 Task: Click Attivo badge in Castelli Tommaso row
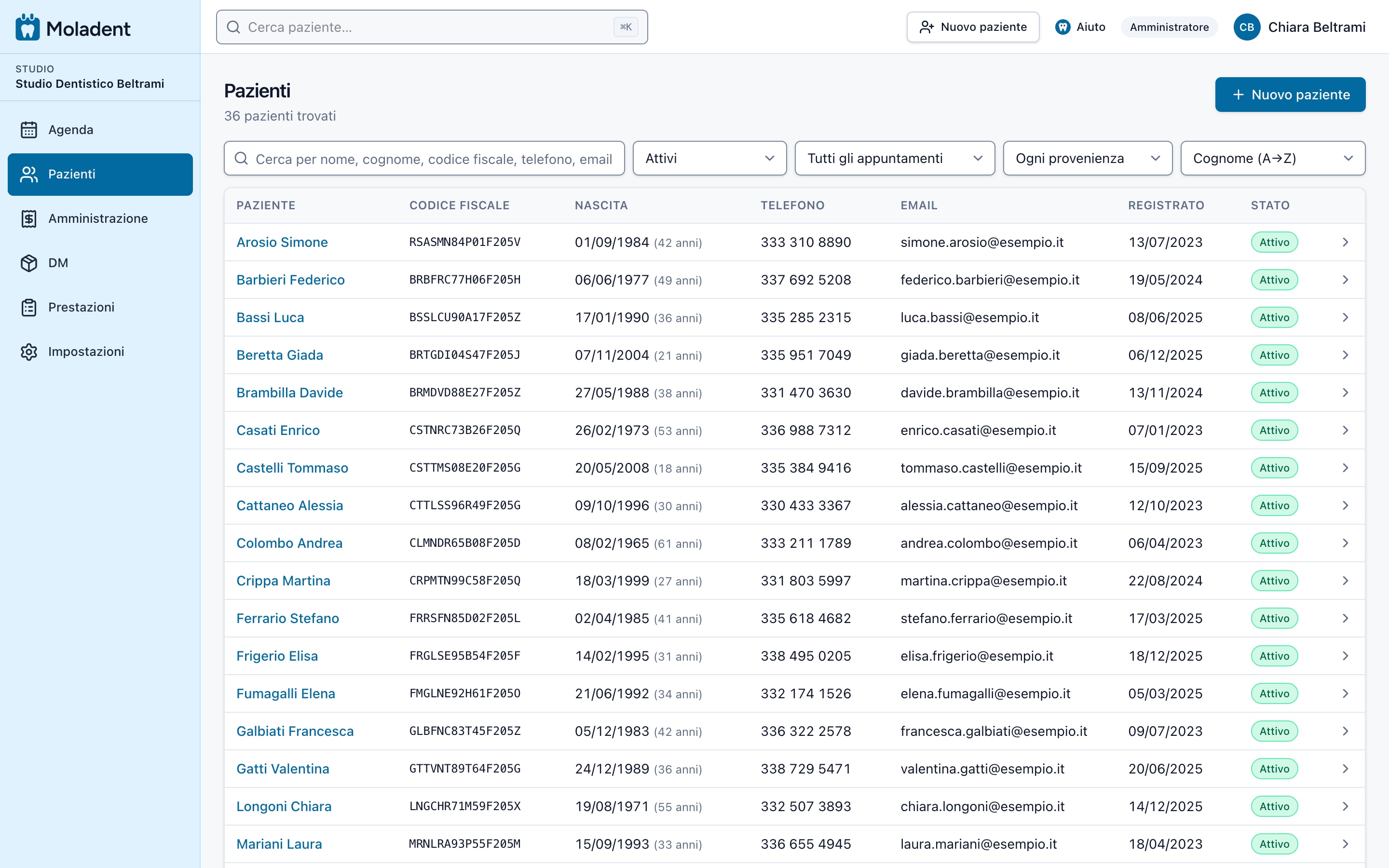1274,468
